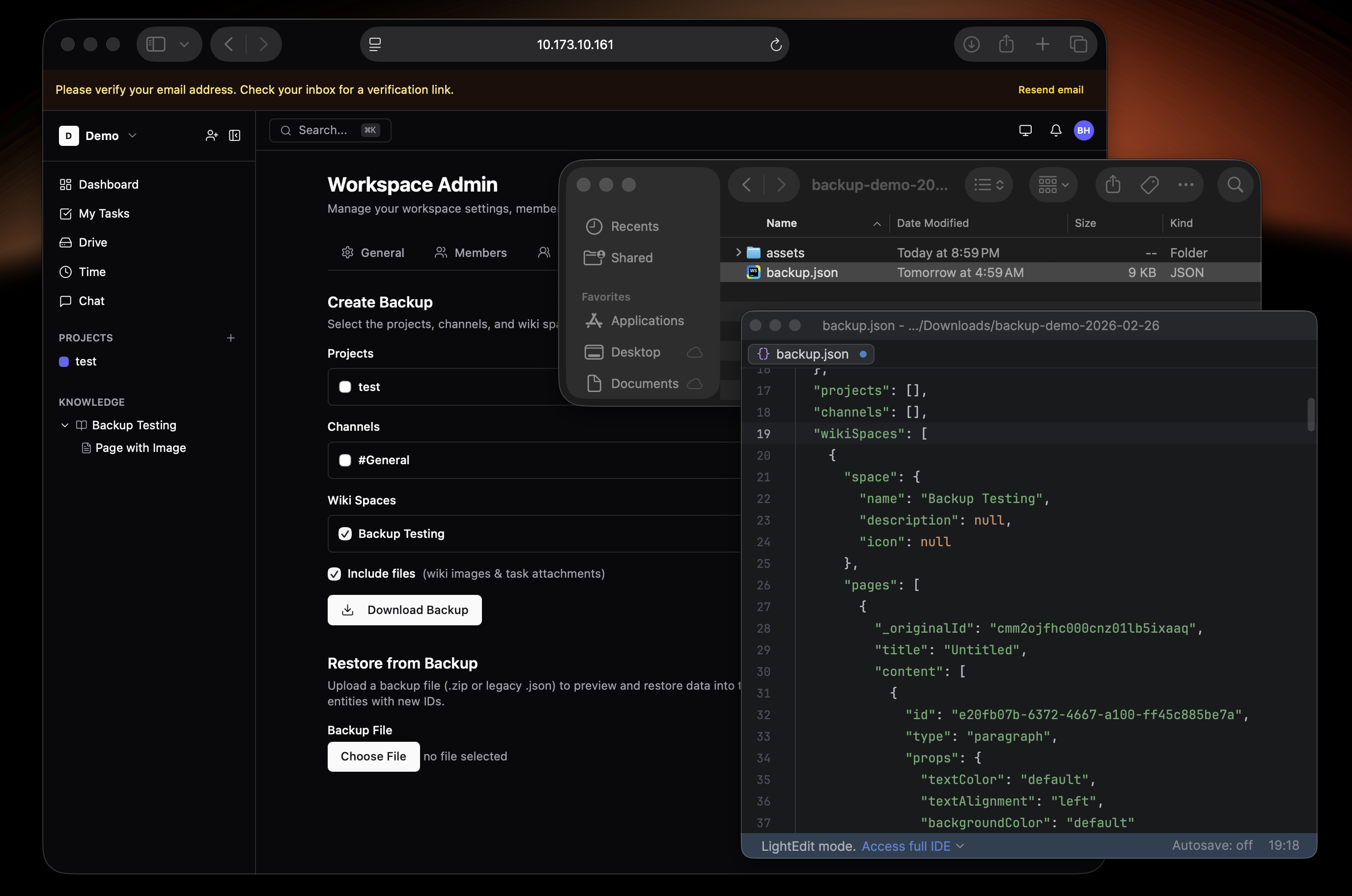Click the invite member icon beside Demo
The image size is (1352, 896).
point(211,136)
